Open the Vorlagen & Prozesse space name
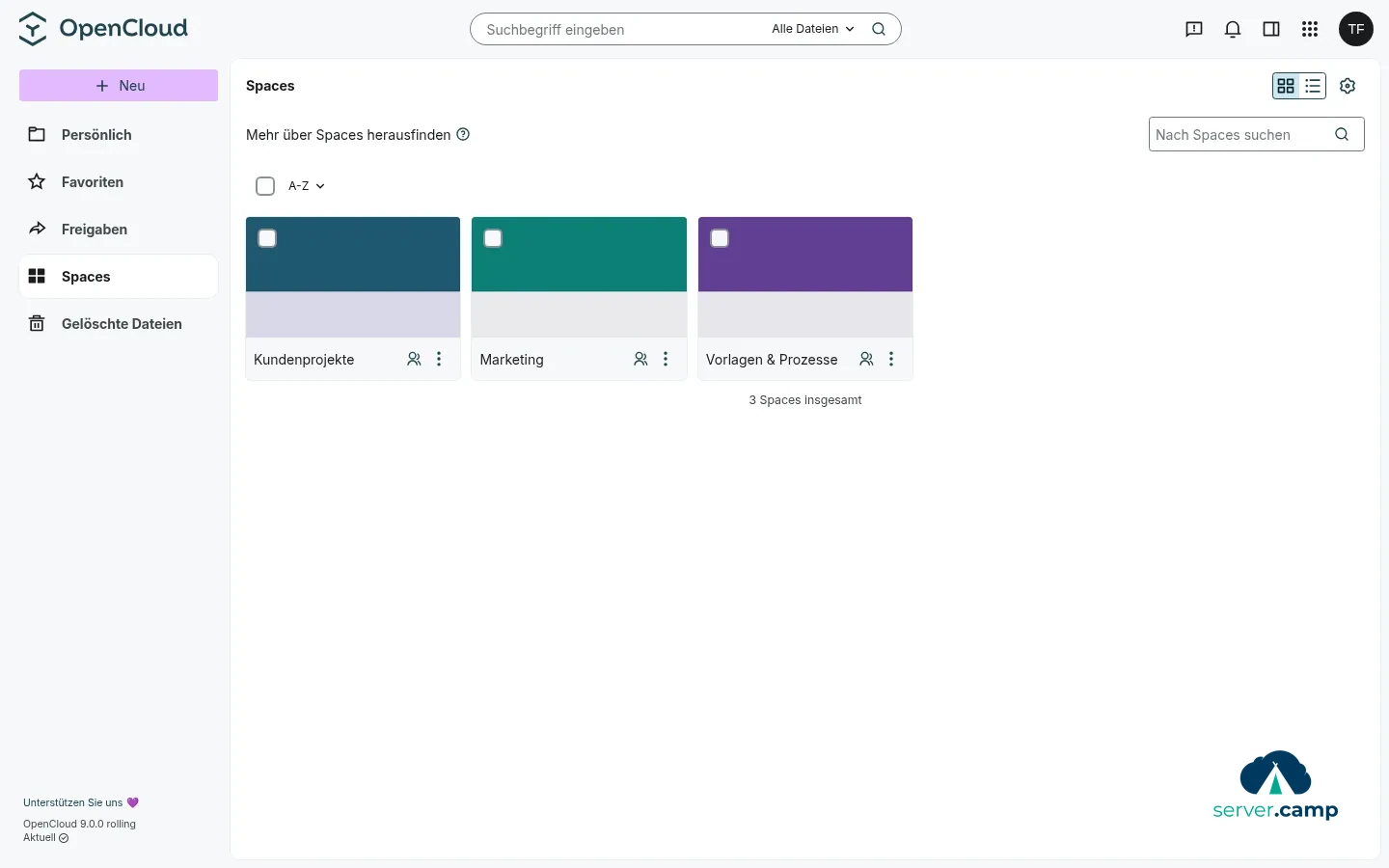 [x=772, y=360]
